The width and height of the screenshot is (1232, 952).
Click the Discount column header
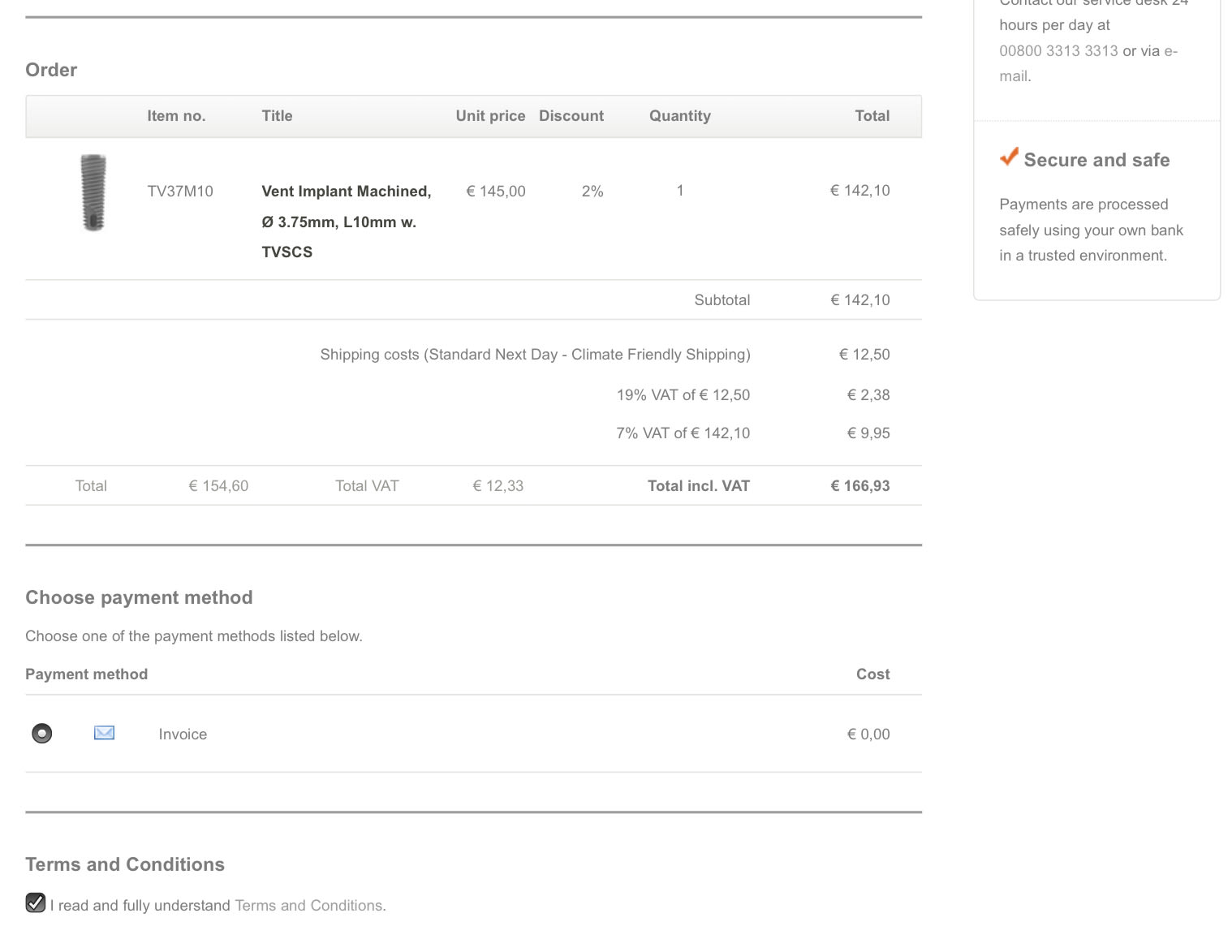pos(571,116)
